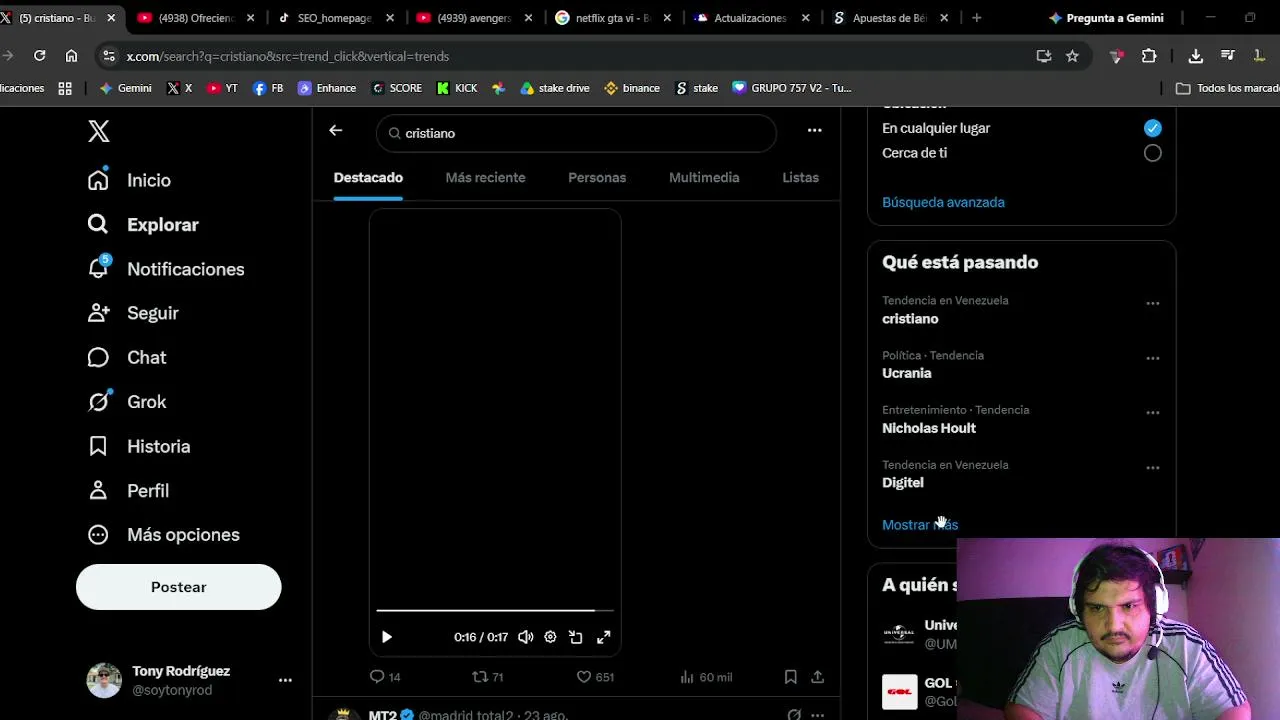Expand Más opciones menu
1280x720 pixels.
(164, 535)
